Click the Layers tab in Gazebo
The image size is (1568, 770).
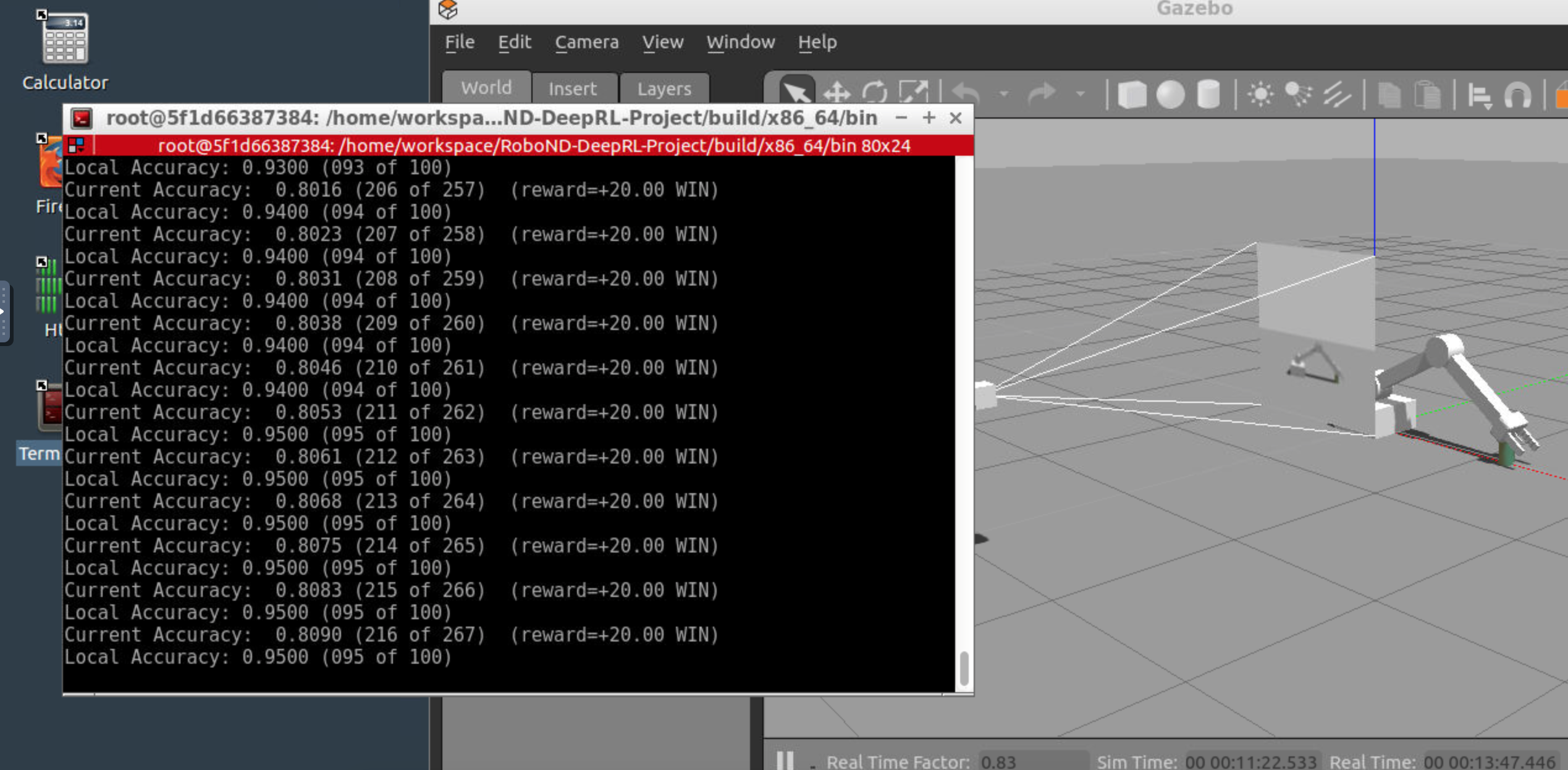[665, 89]
